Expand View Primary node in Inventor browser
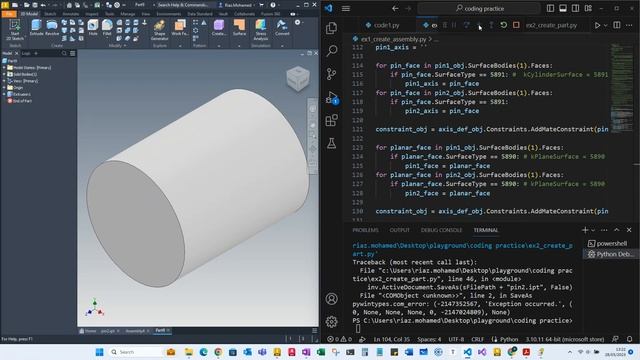This screenshot has height=360, width=640. (x=4, y=81)
